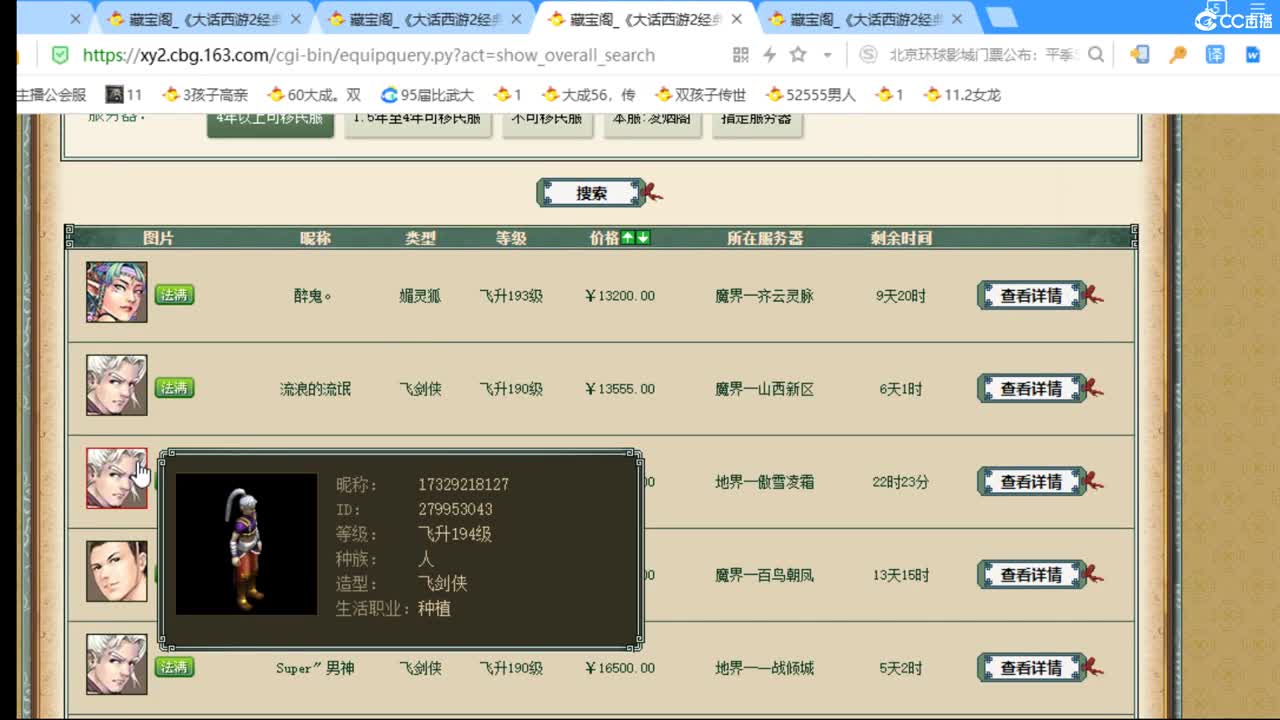Click 法满 badge in Super"男神 row

point(174,667)
